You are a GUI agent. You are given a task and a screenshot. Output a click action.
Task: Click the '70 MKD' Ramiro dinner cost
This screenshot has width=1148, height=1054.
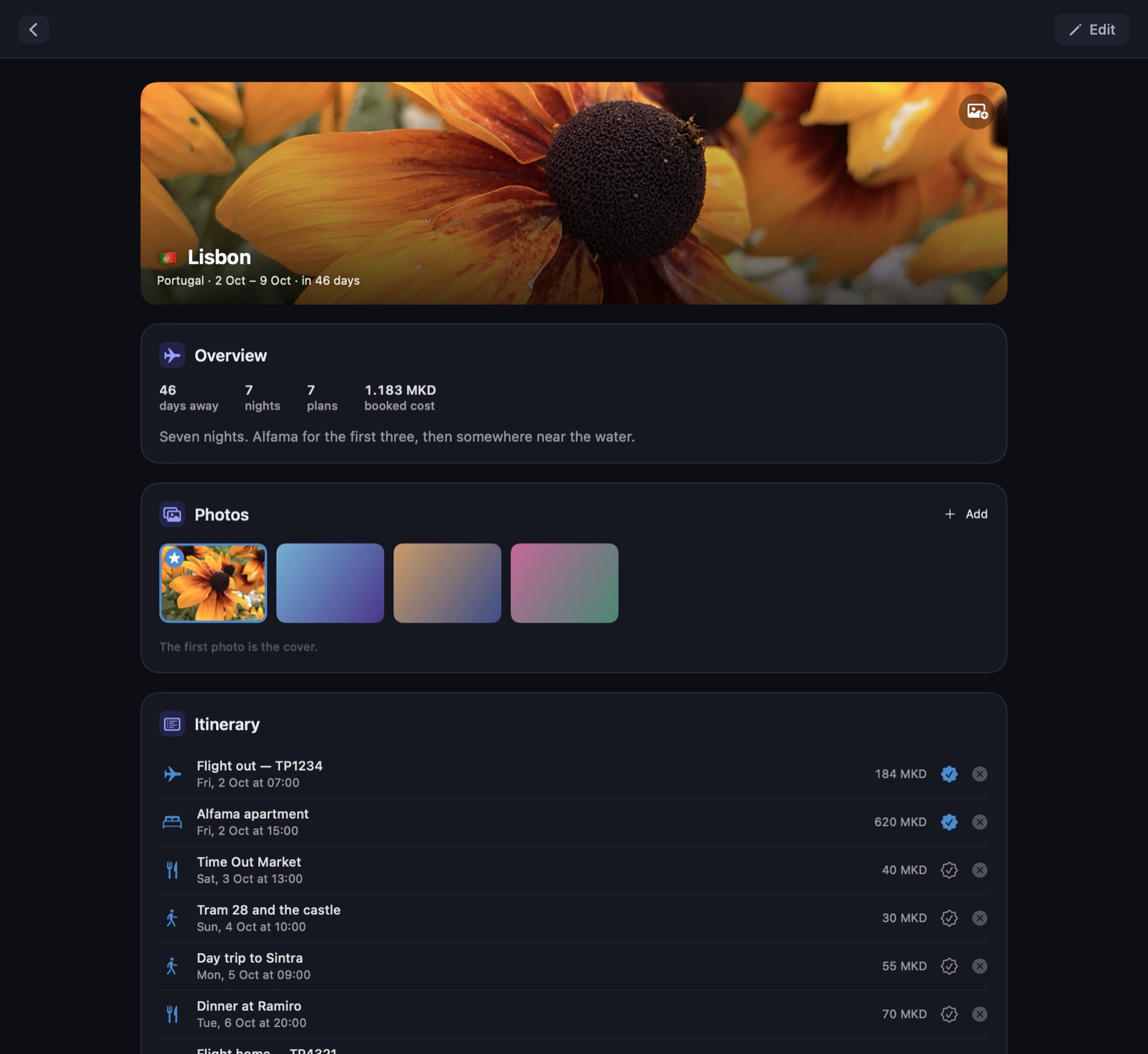click(x=904, y=1014)
